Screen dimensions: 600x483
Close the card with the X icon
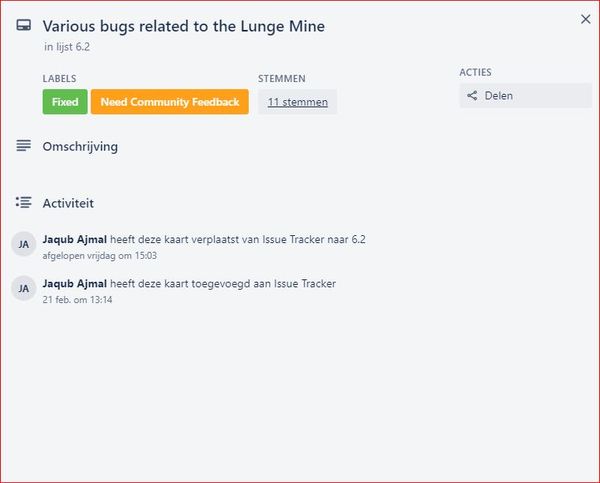point(585,19)
